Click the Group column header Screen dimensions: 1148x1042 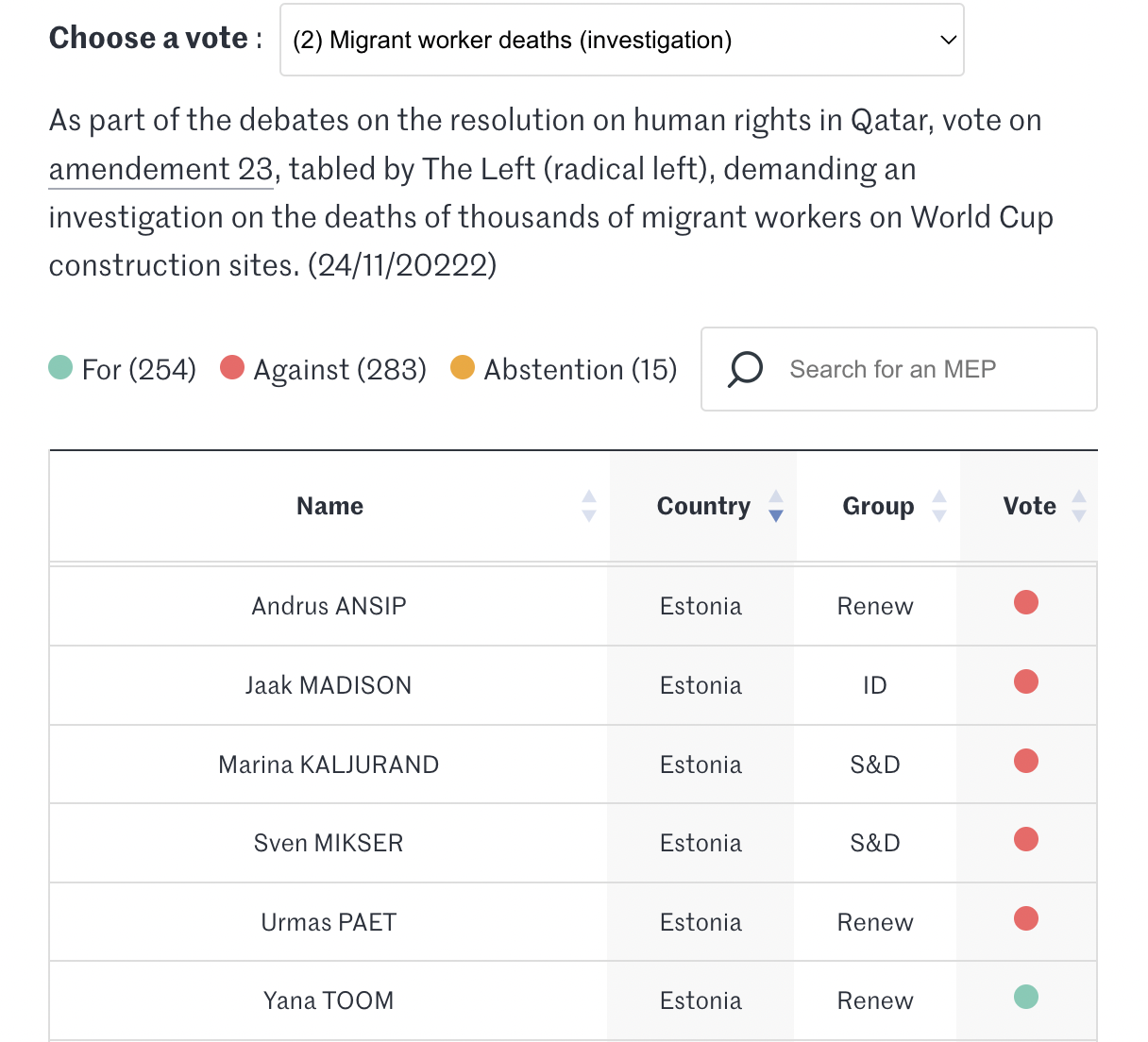(878, 506)
